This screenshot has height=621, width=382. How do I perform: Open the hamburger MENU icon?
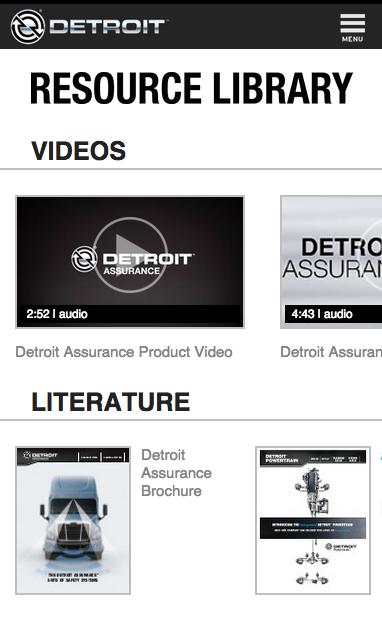pos(352,27)
